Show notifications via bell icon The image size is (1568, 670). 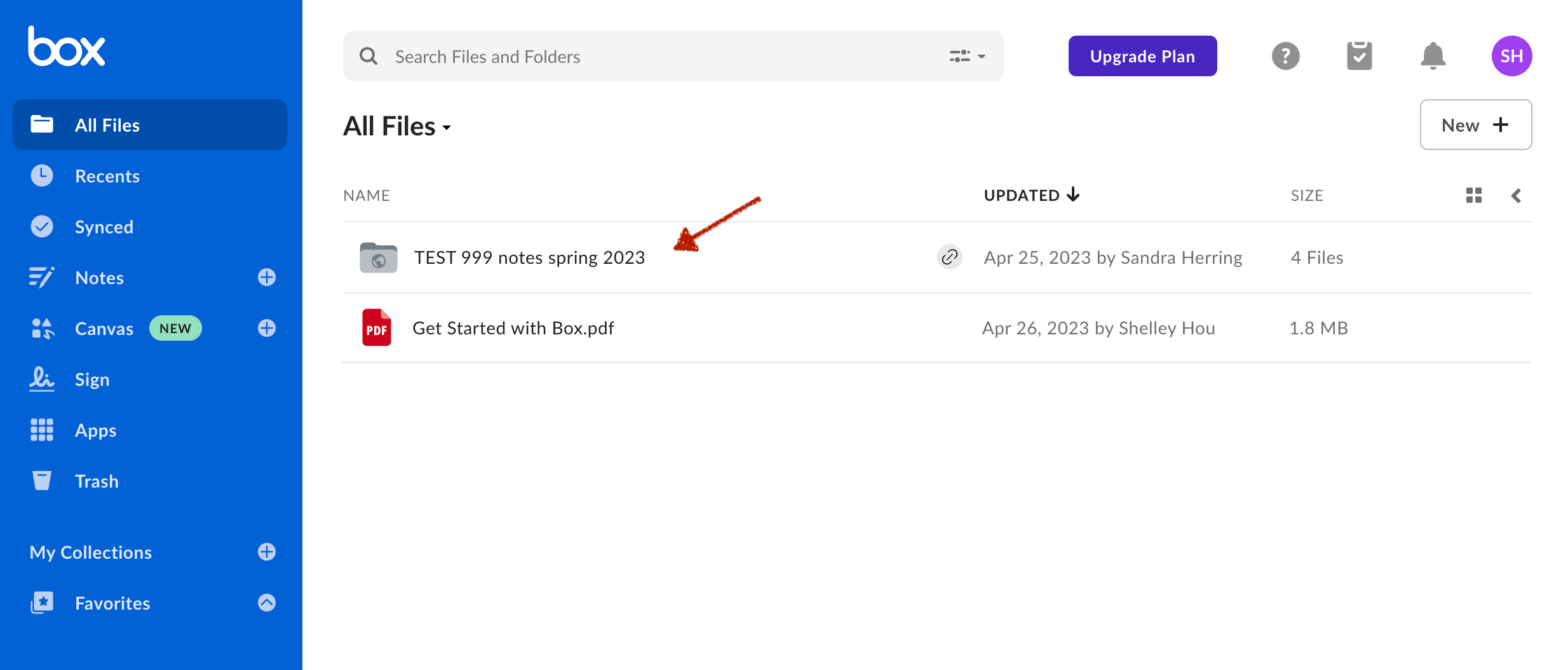1433,56
